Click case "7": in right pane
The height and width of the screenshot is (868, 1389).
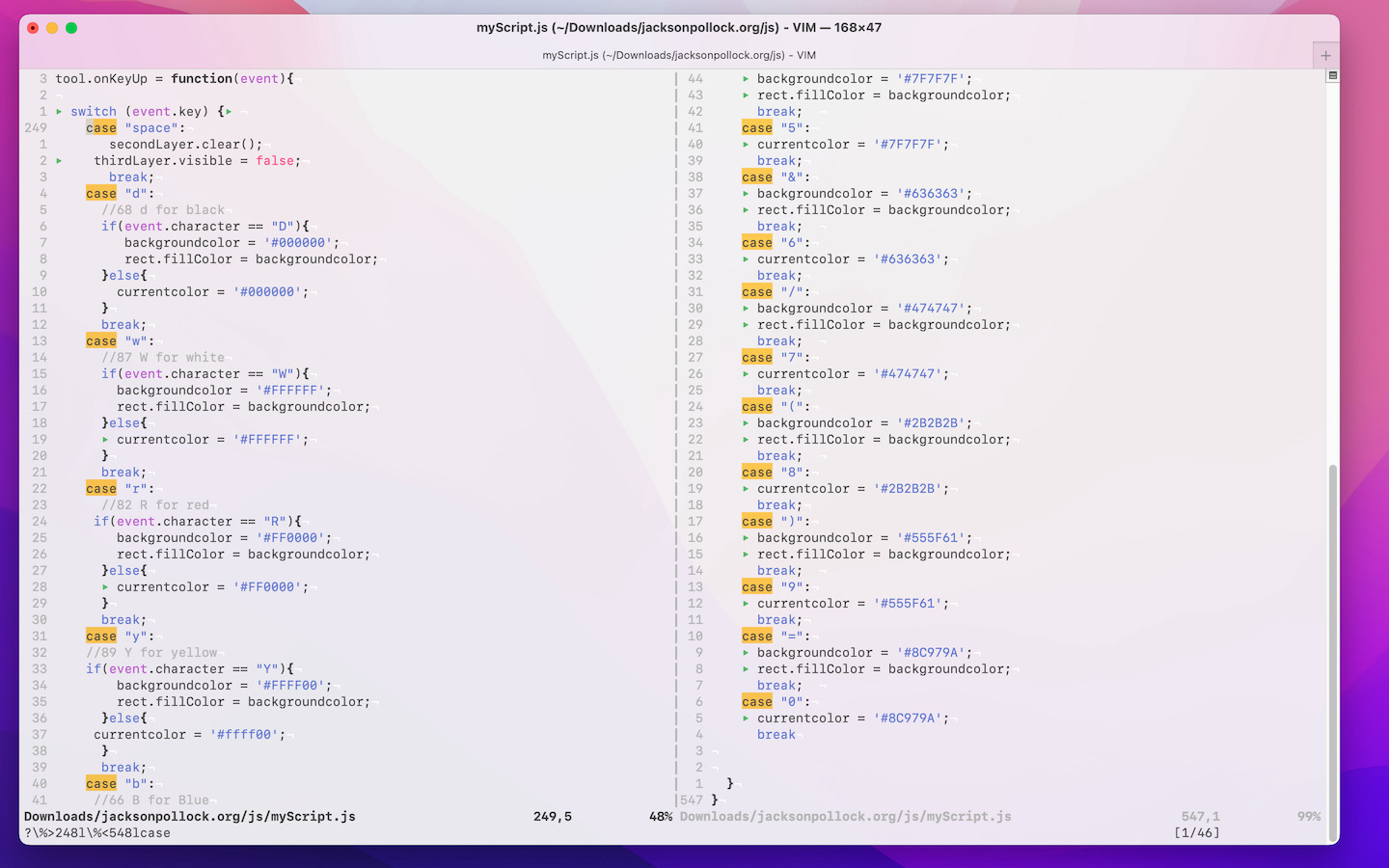click(776, 357)
